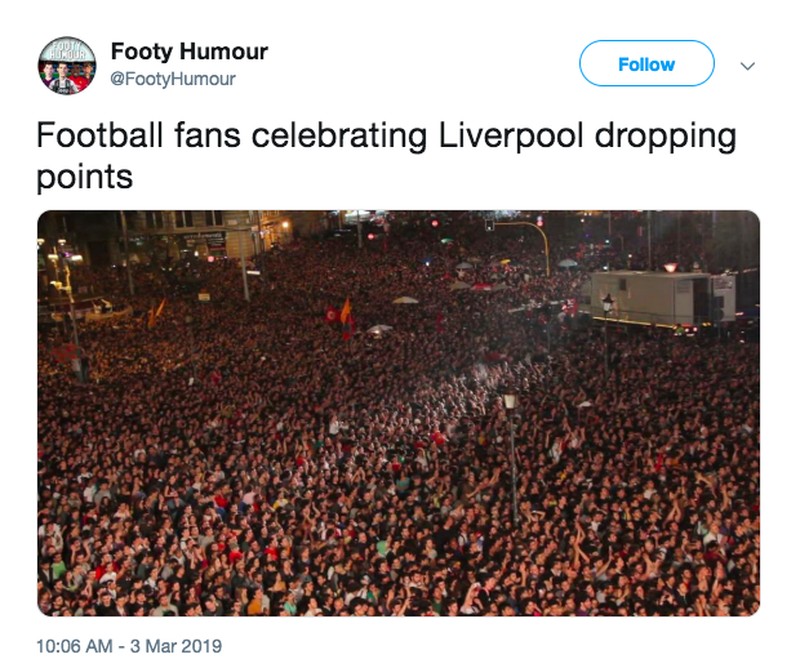
Task: Visit the @FootyHumour handle link
Action: click(x=173, y=79)
